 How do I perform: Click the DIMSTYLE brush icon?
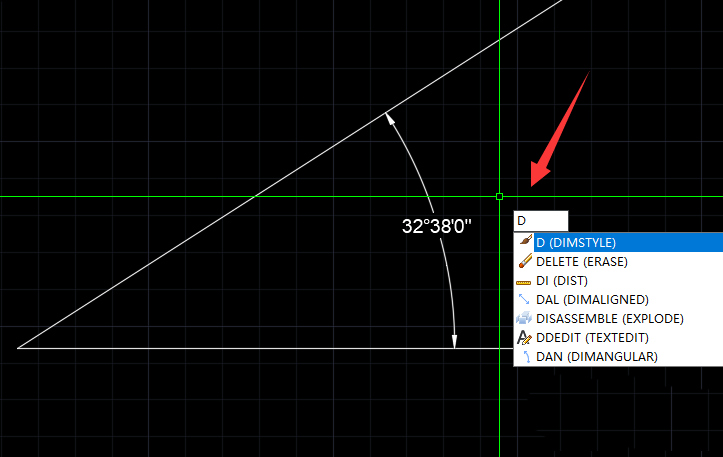coord(525,242)
